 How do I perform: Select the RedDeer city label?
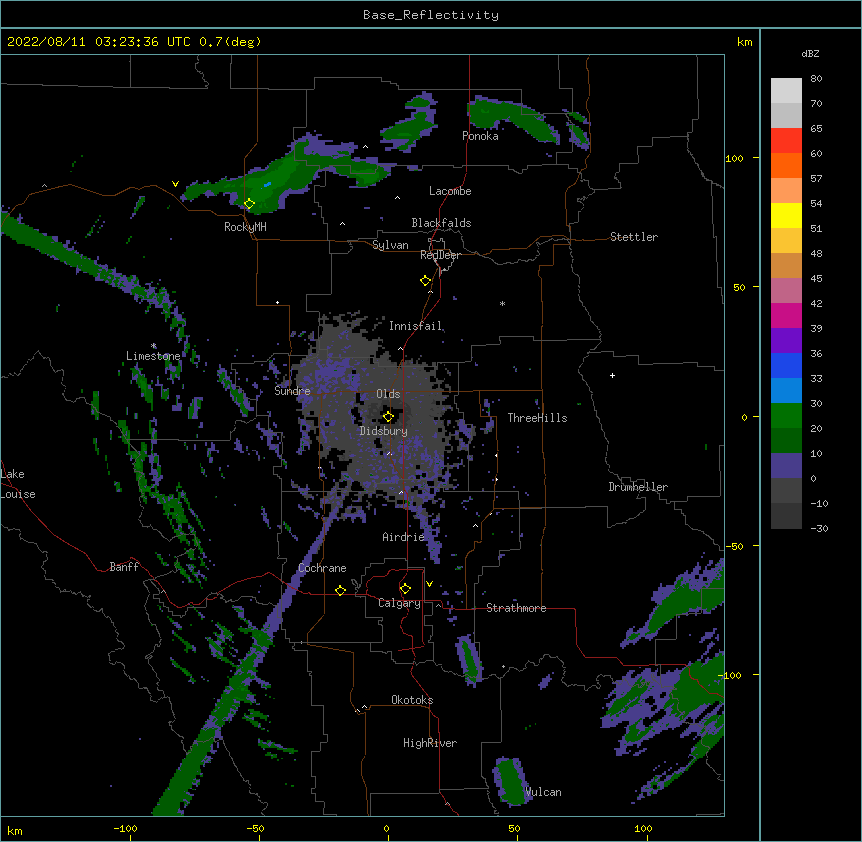tap(440, 255)
